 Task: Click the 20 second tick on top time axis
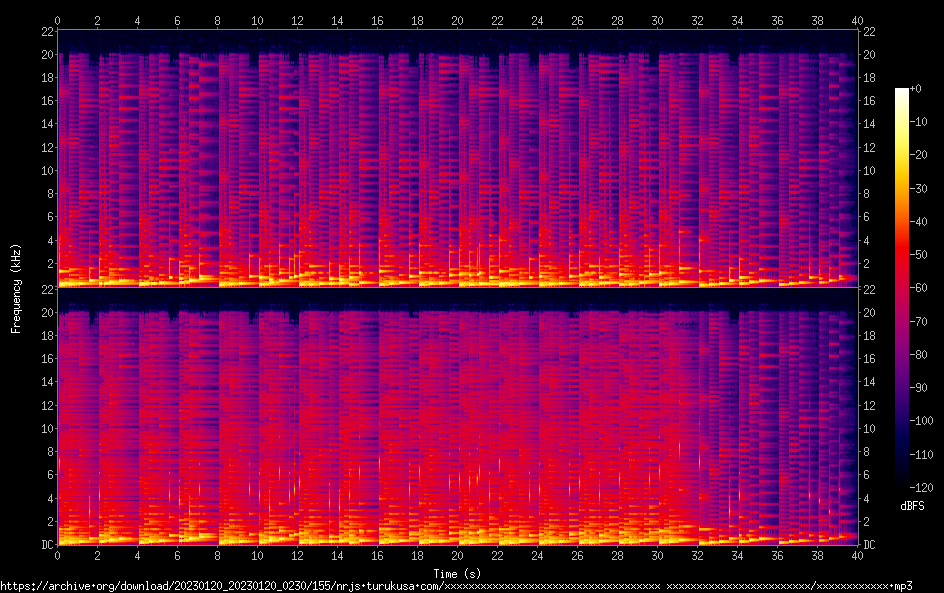(457, 20)
